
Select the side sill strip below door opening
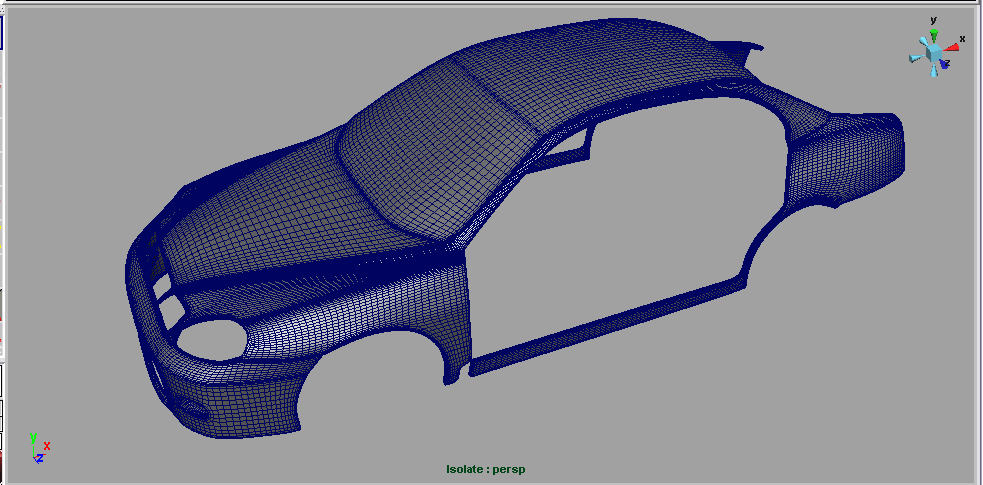point(608,326)
